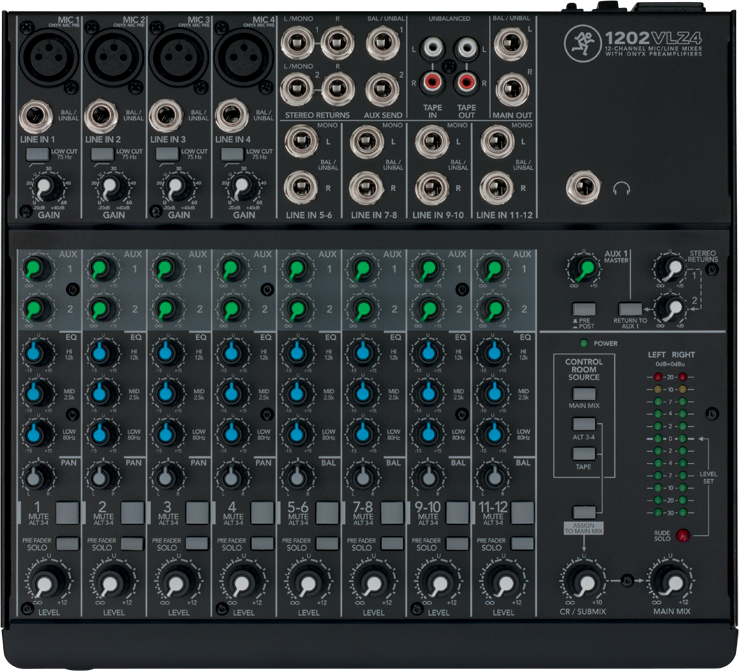Click the channel 3 Gain knob
Viewport: 739px width, 671px height.
click(176, 187)
